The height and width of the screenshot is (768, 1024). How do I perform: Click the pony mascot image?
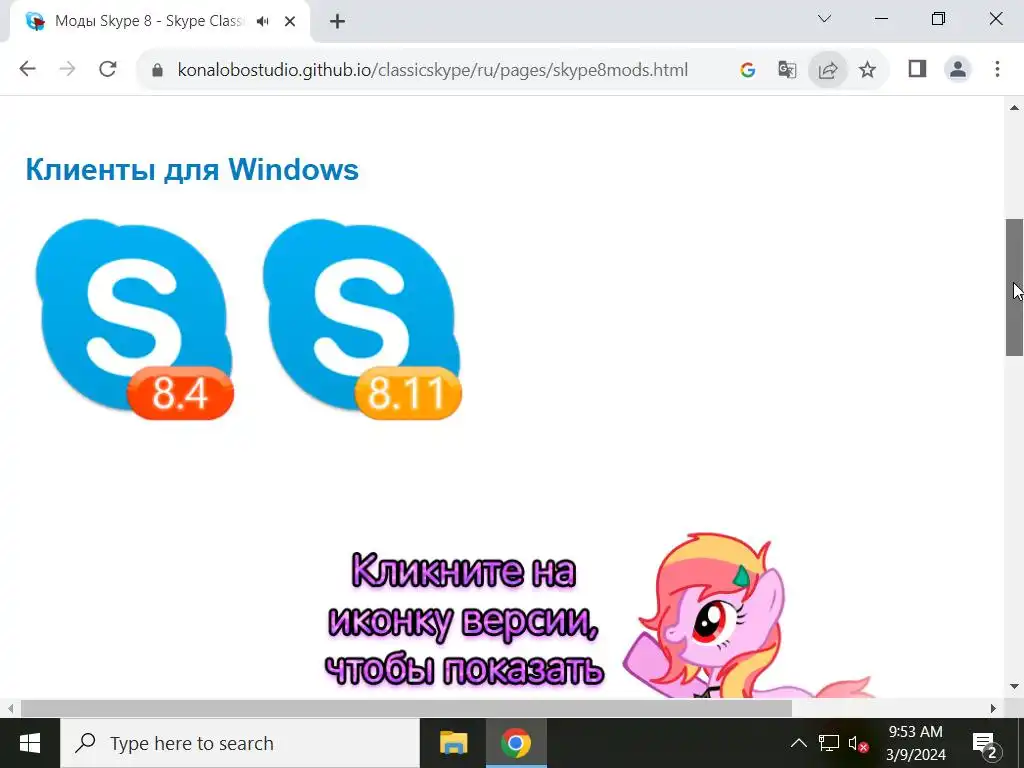746,616
